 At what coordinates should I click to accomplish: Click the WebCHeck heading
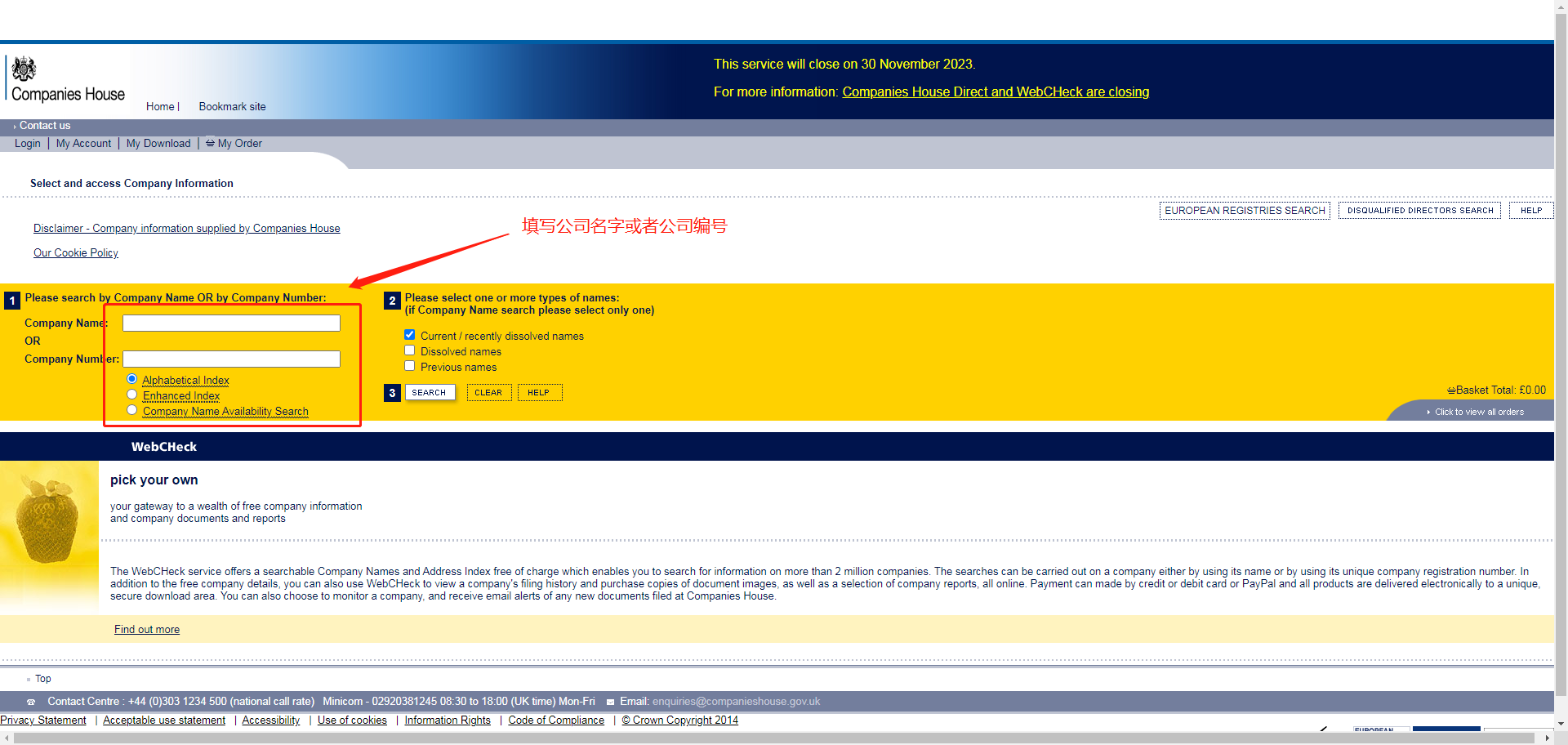(164, 447)
